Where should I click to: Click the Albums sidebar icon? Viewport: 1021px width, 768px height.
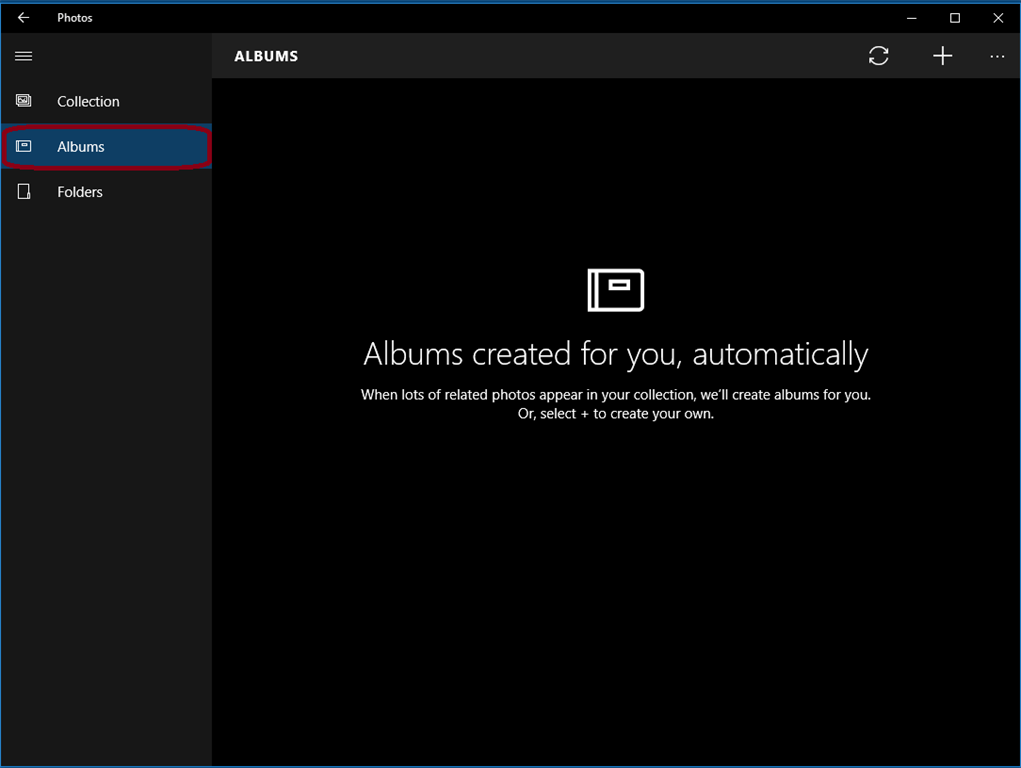pos(23,146)
